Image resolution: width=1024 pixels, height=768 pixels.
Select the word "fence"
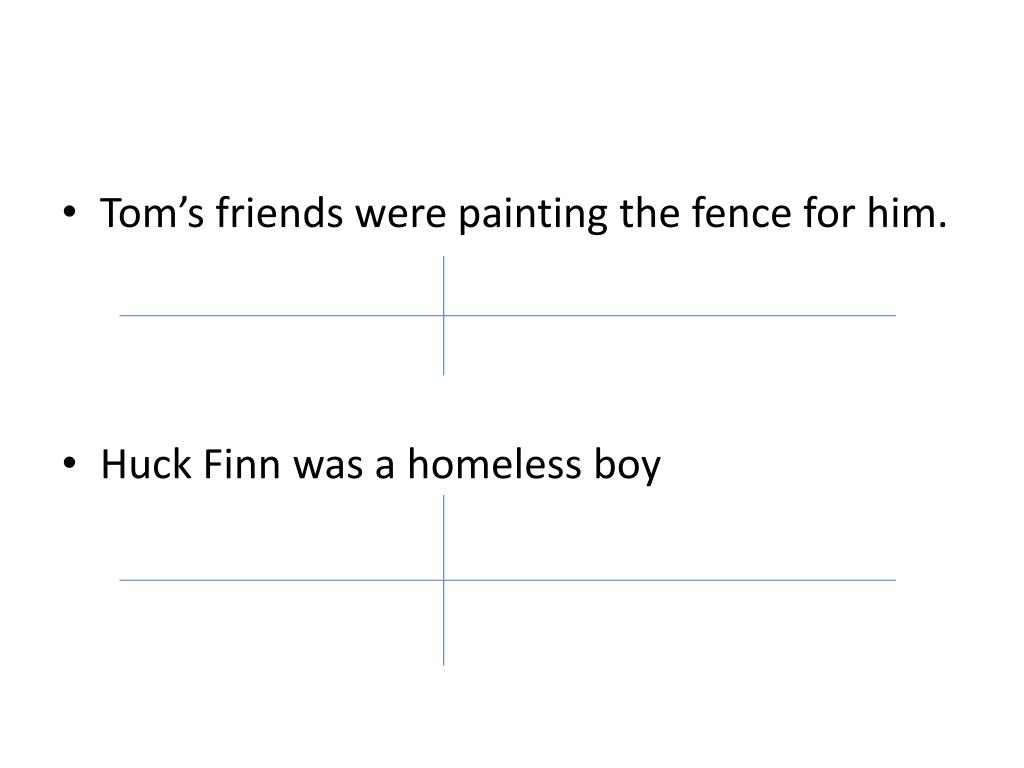point(741,212)
